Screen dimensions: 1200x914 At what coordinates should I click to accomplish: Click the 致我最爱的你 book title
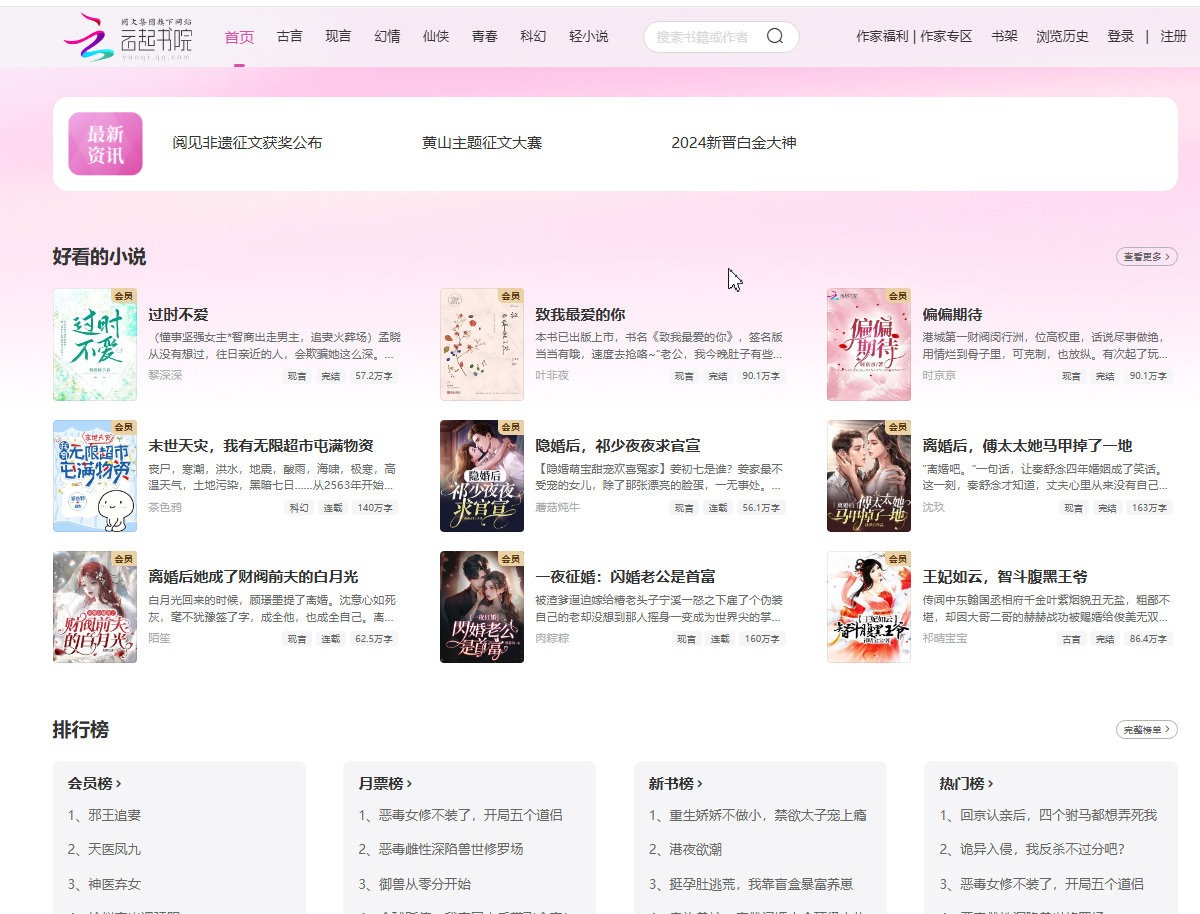pos(580,315)
